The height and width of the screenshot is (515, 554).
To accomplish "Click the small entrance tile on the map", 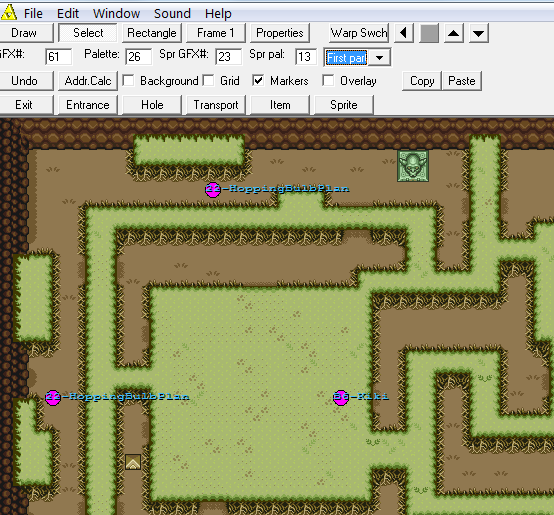I will (133, 462).
